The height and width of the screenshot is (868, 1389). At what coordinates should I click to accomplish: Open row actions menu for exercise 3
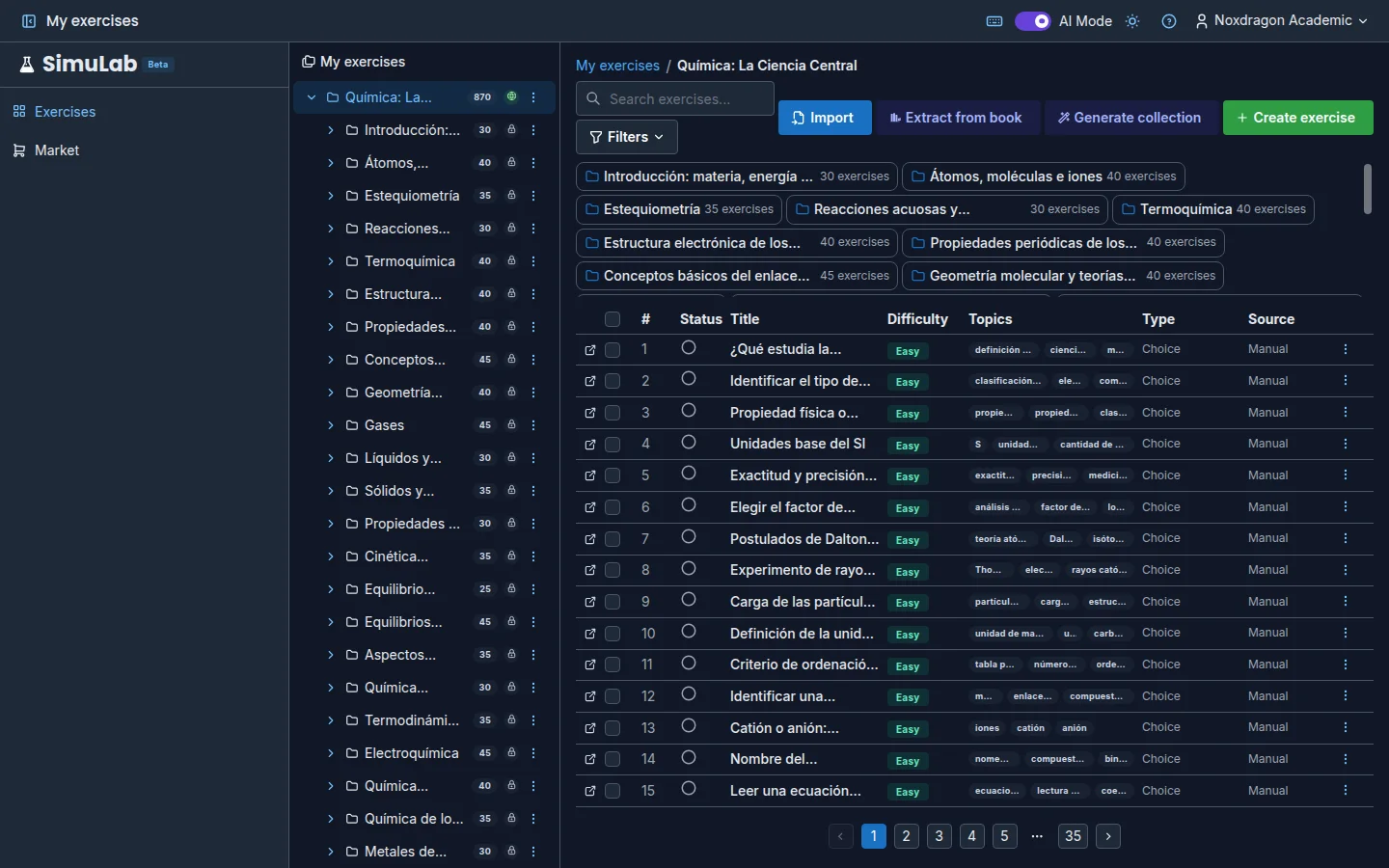1346,413
